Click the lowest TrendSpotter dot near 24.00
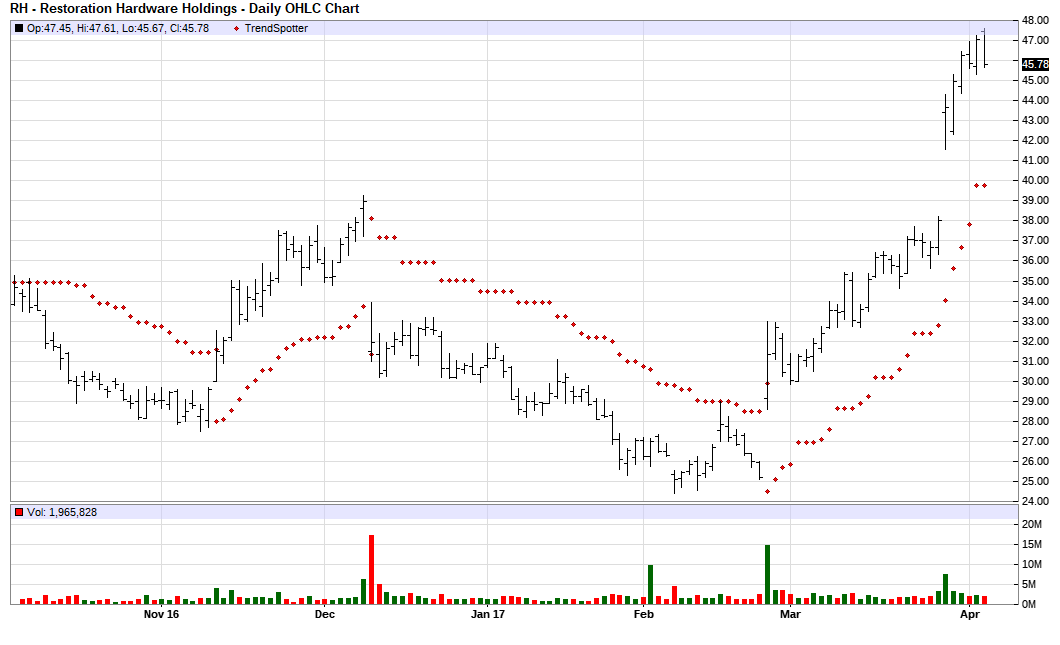The height and width of the screenshot is (645, 1060). pyautogui.click(x=765, y=492)
